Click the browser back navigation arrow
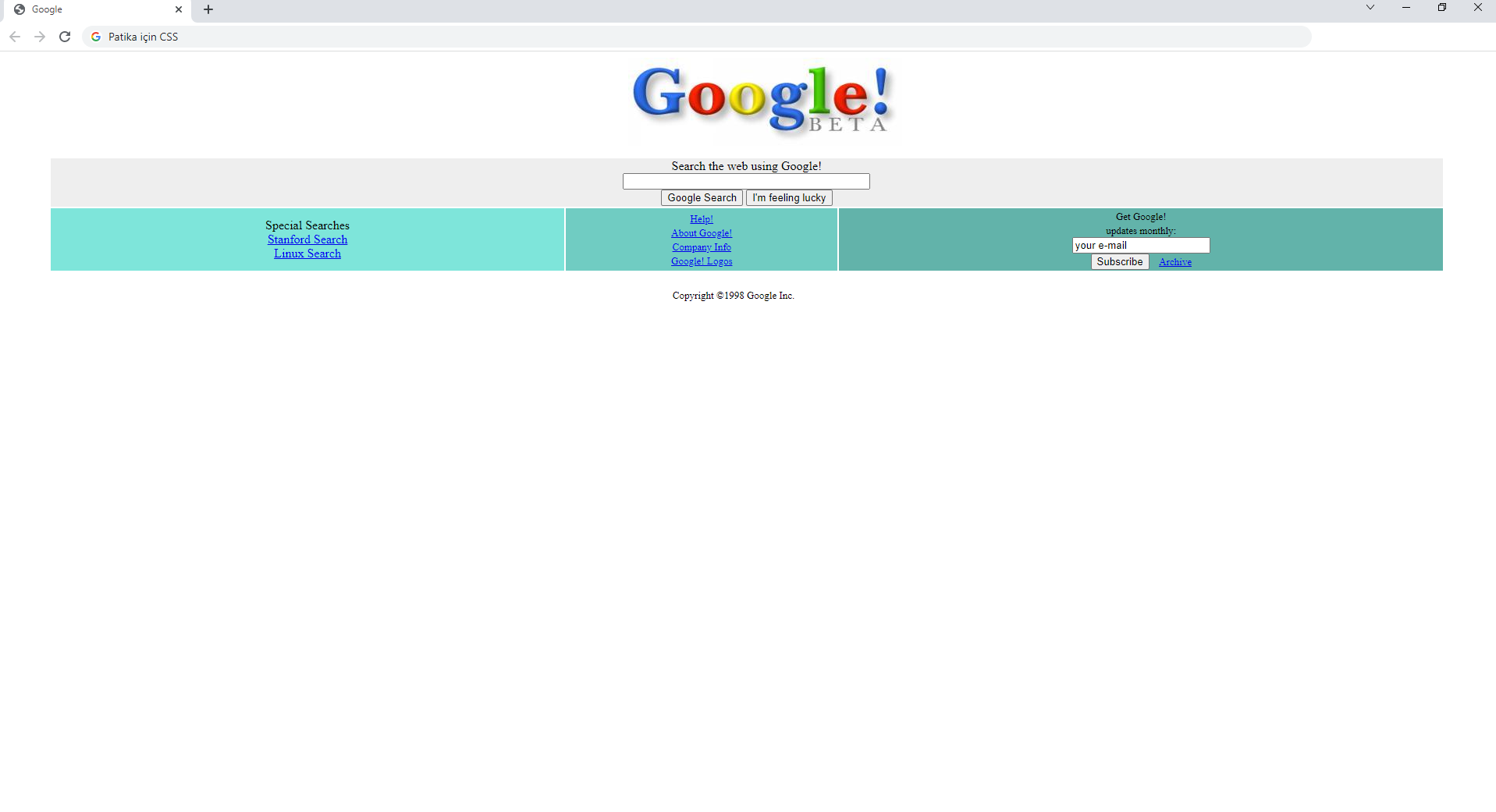Screen dimensions: 1496x812 point(14,36)
